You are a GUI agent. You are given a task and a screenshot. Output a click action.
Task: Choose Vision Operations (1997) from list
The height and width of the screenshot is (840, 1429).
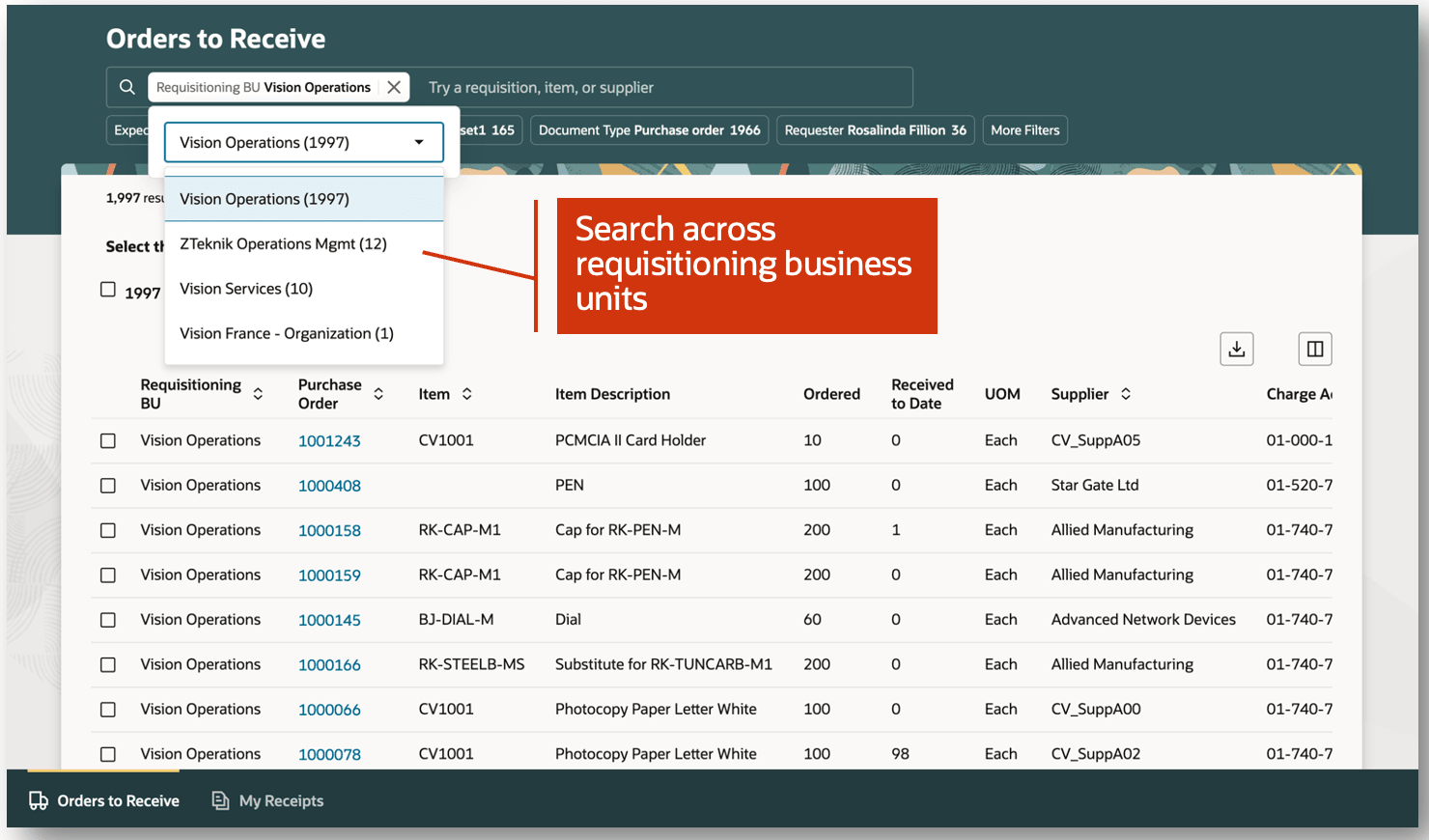(x=304, y=199)
